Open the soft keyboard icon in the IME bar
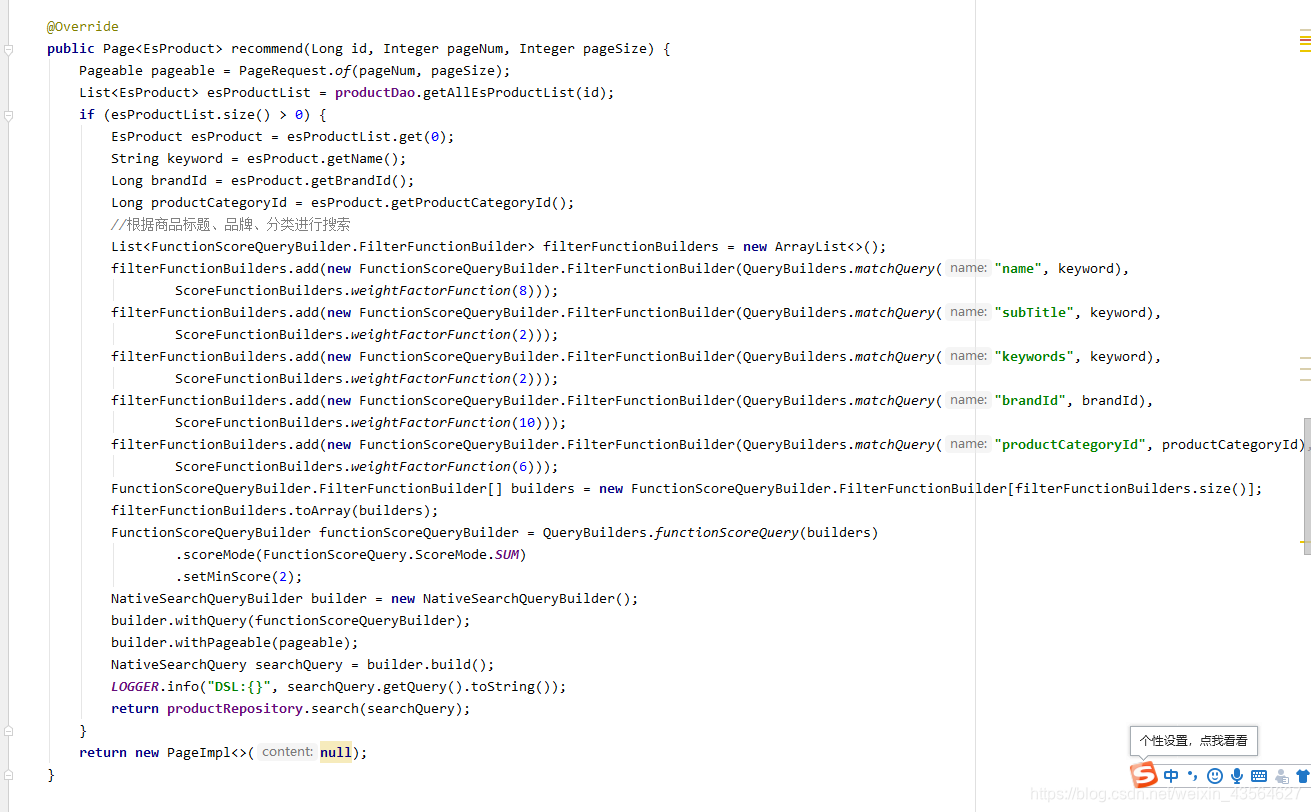 [x=1259, y=776]
